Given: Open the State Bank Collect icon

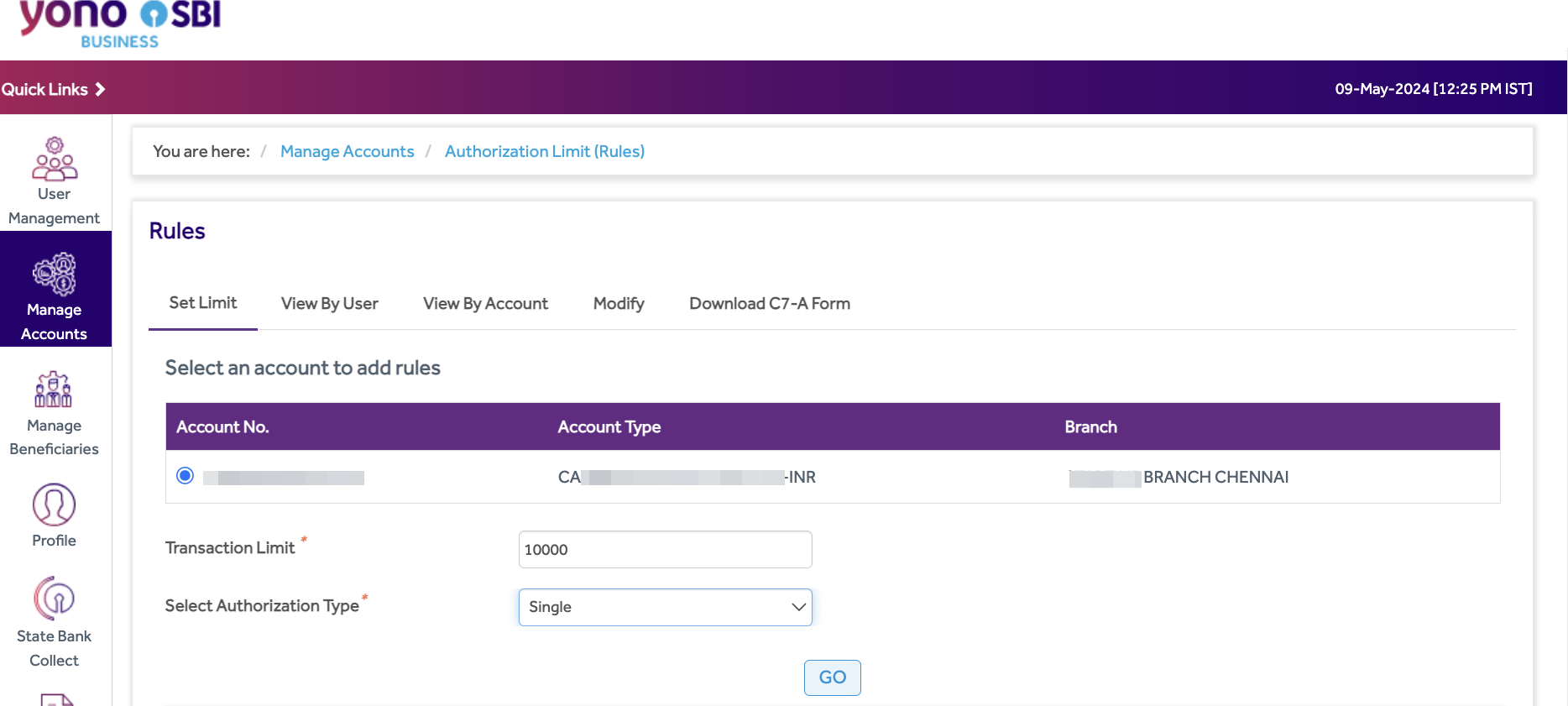Looking at the screenshot, I should [54, 599].
